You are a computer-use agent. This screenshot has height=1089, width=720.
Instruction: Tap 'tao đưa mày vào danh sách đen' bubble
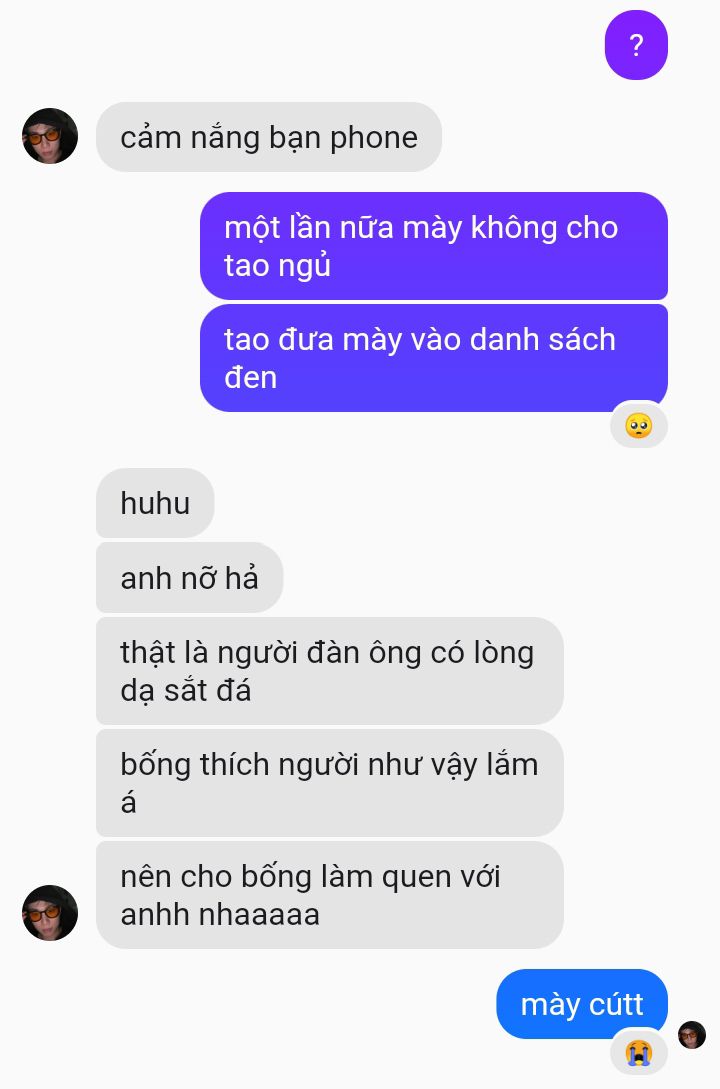coord(434,358)
